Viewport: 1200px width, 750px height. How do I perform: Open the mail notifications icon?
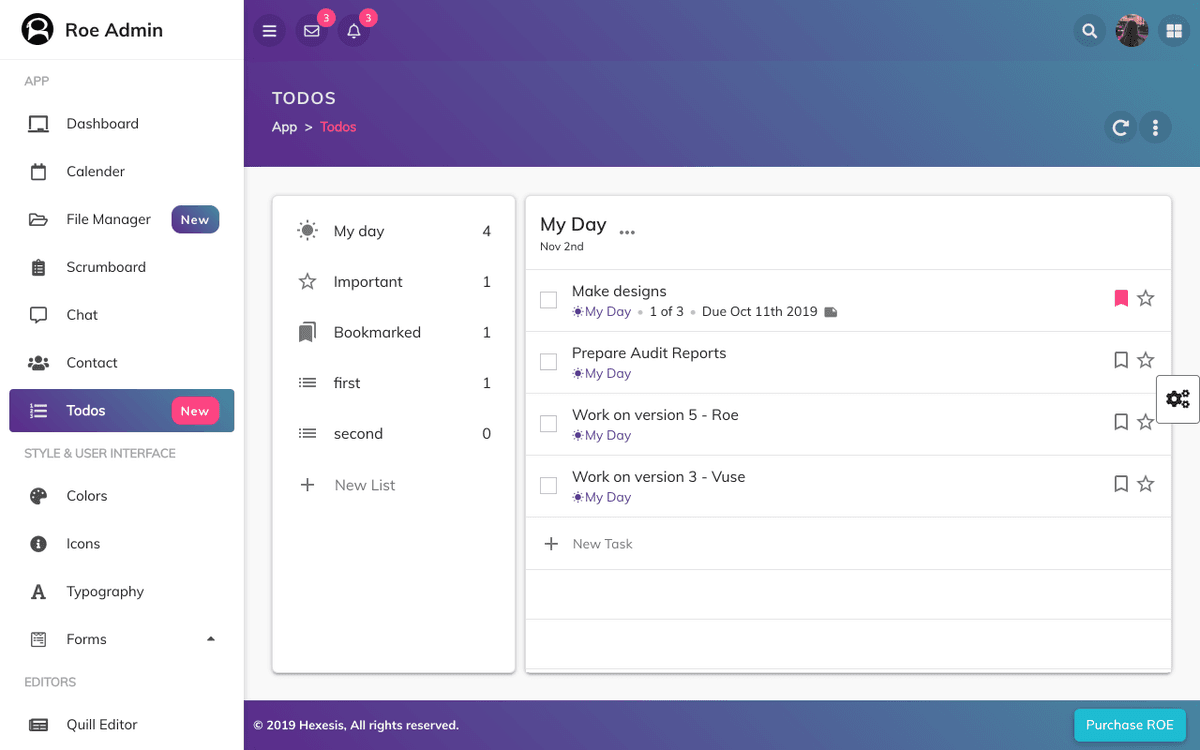[312, 31]
